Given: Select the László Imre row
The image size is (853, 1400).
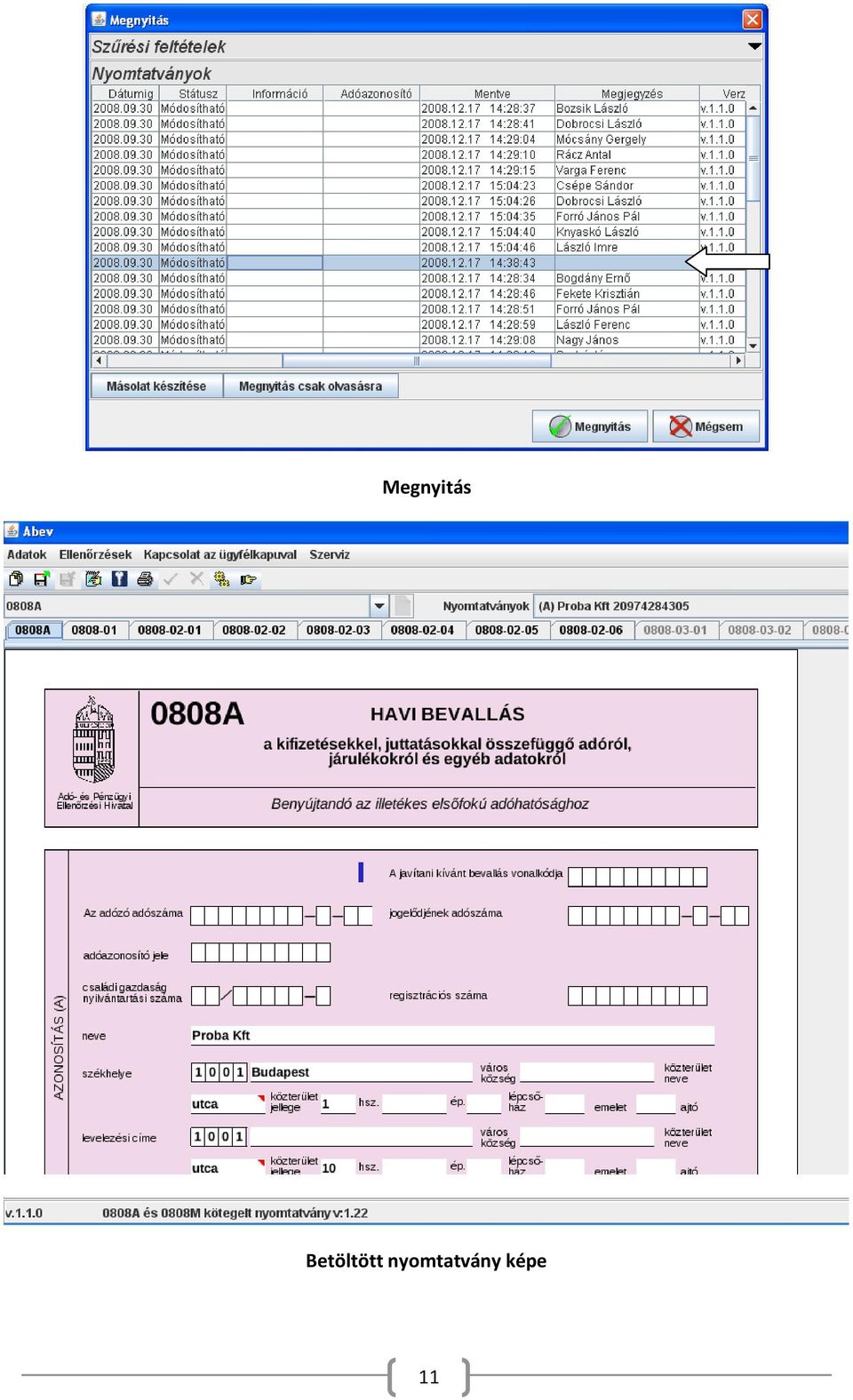Looking at the screenshot, I should (x=419, y=248).
